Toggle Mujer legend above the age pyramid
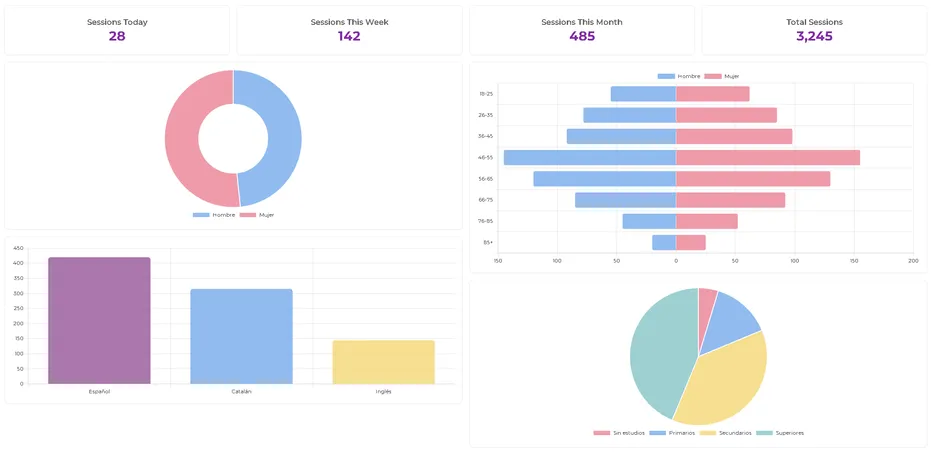Image resolution: width=936 pixels, height=453 pixels. tap(722, 76)
